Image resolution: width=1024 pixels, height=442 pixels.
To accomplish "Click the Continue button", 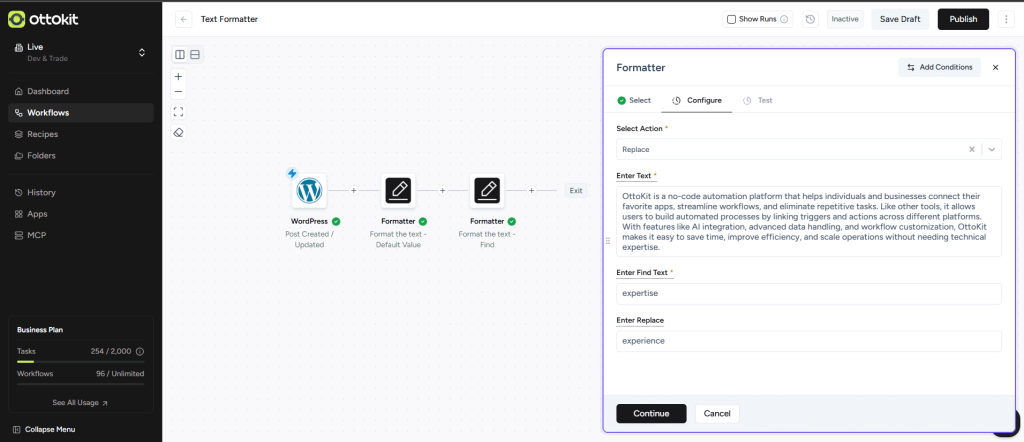I will click(651, 413).
